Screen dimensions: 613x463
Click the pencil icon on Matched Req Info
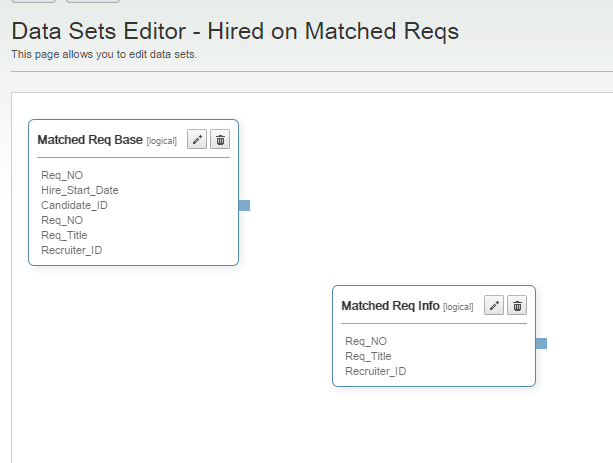[493, 306]
